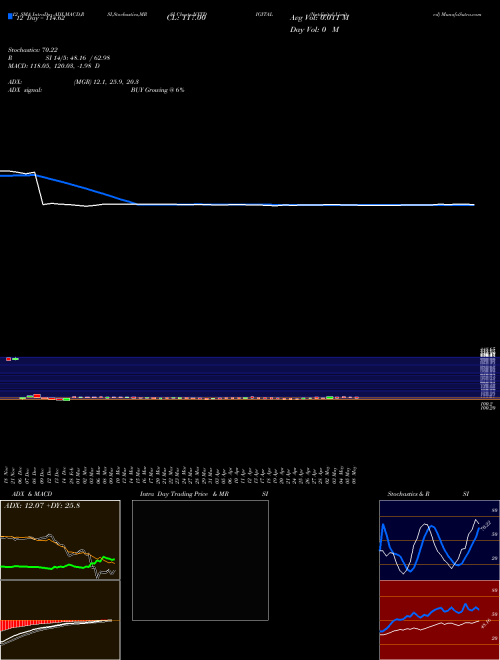
Task: Click the 'ADX signal:' label
Action: tap(25, 90)
